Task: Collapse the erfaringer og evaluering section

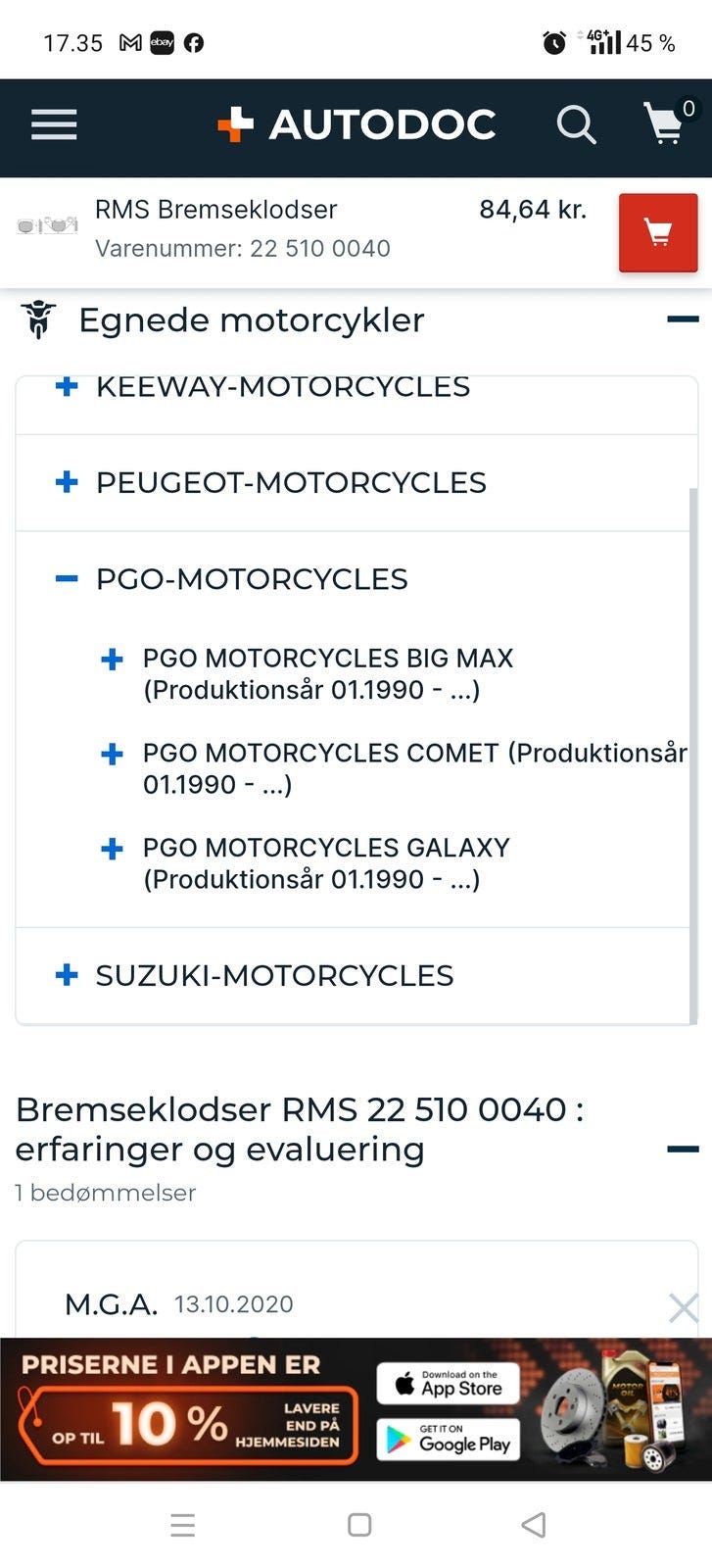Action: [683, 1149]
